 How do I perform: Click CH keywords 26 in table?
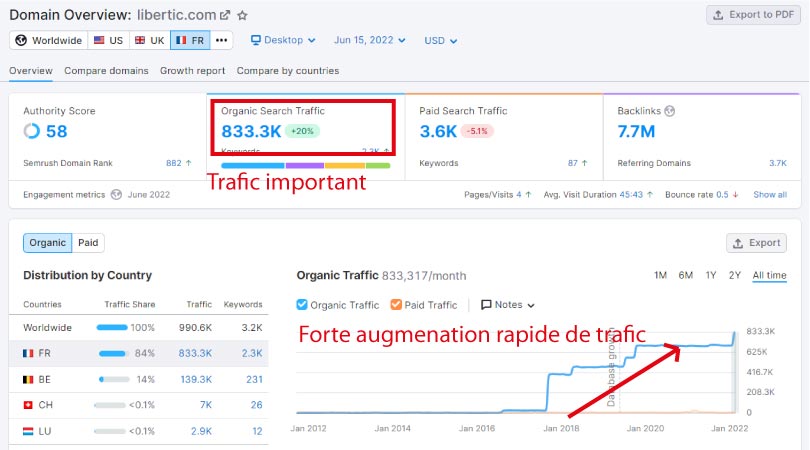[x=256, y=405]
